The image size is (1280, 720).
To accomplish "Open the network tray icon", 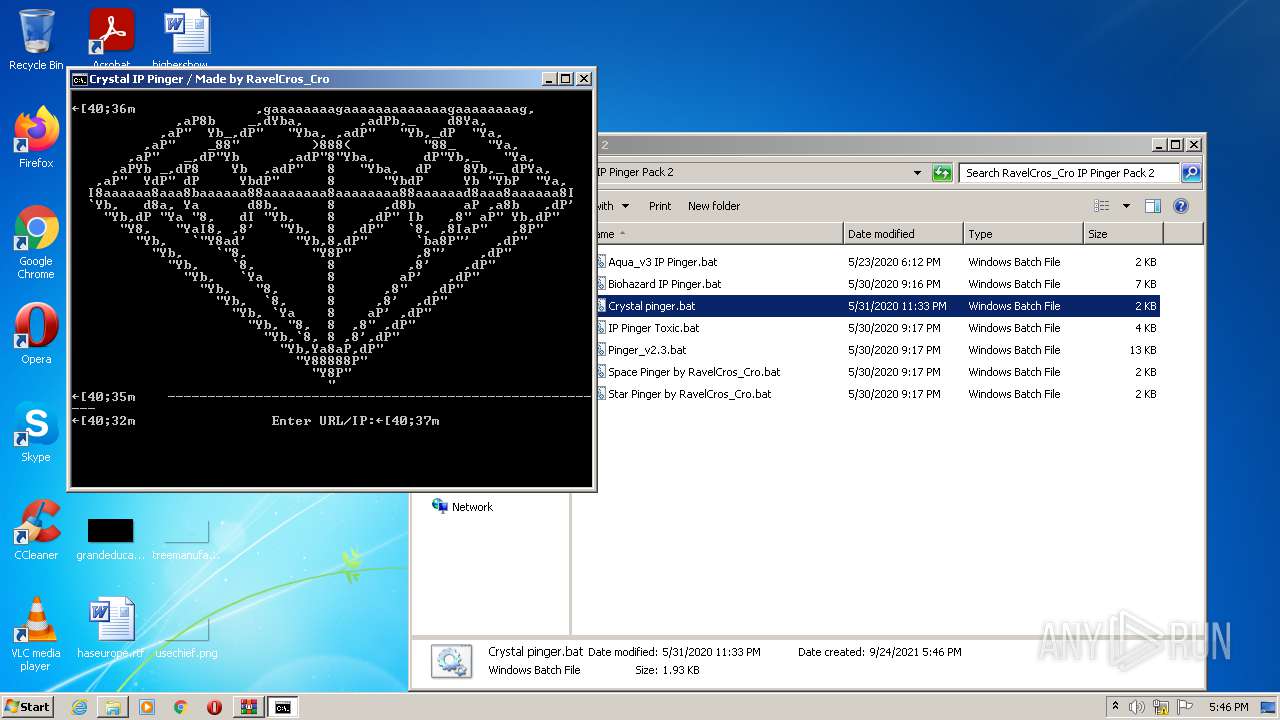I will point(1161,707).
